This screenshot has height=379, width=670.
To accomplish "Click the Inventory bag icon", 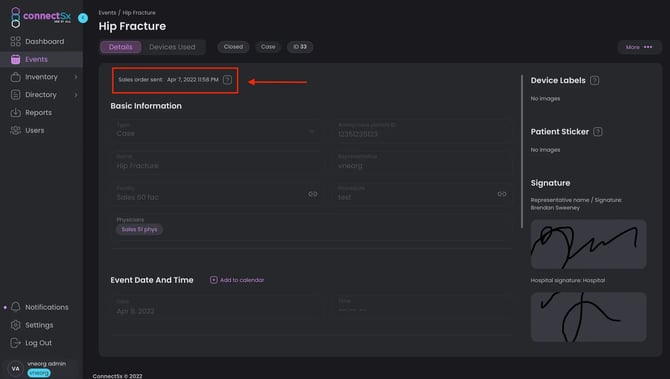I will [15, 77].
